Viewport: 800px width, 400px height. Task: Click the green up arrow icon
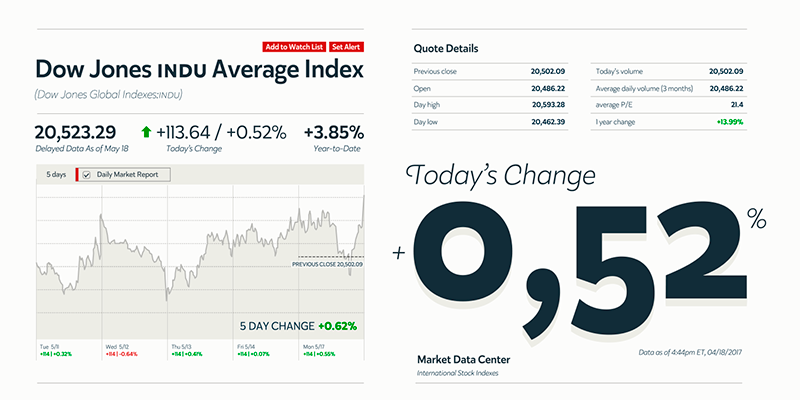[146, 131]
